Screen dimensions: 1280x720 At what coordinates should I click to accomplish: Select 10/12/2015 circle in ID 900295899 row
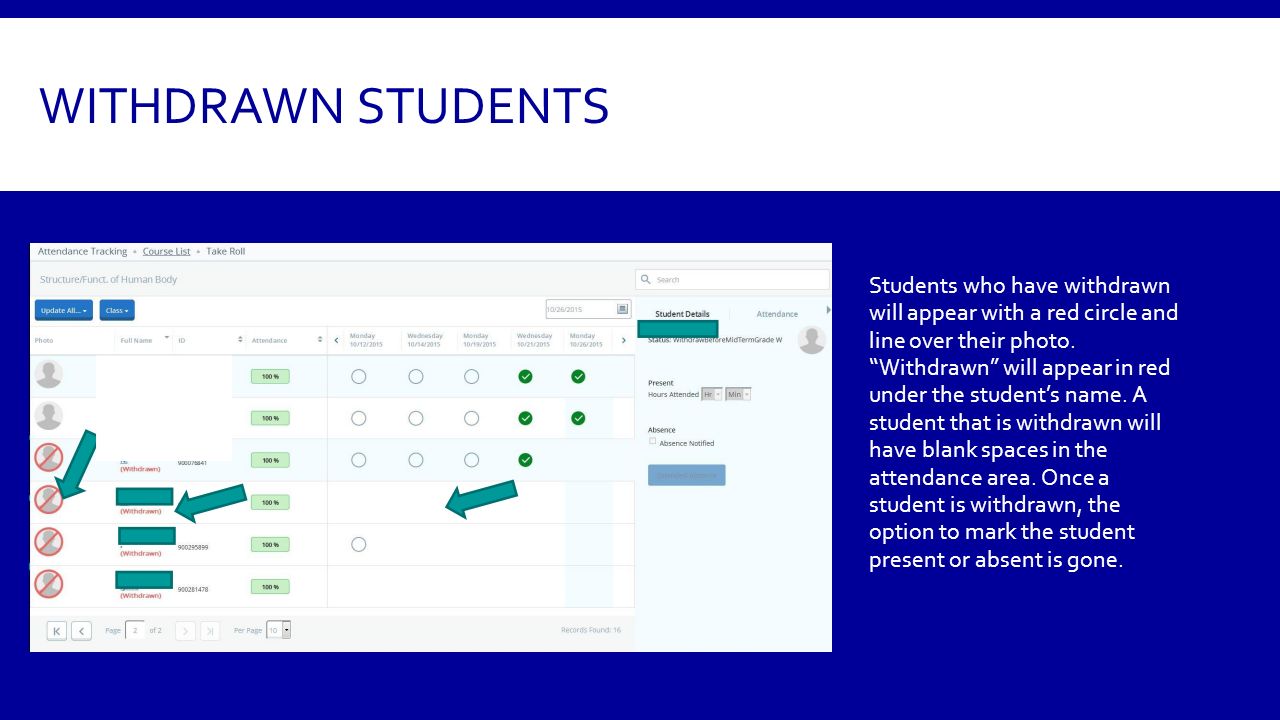[x=359, y=544]
